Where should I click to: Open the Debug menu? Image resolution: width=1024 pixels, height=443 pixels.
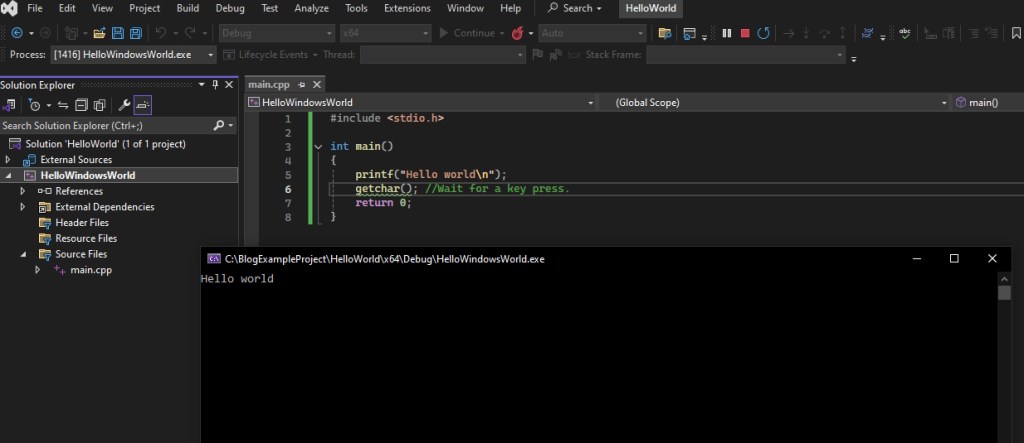[x=229, y=8]
